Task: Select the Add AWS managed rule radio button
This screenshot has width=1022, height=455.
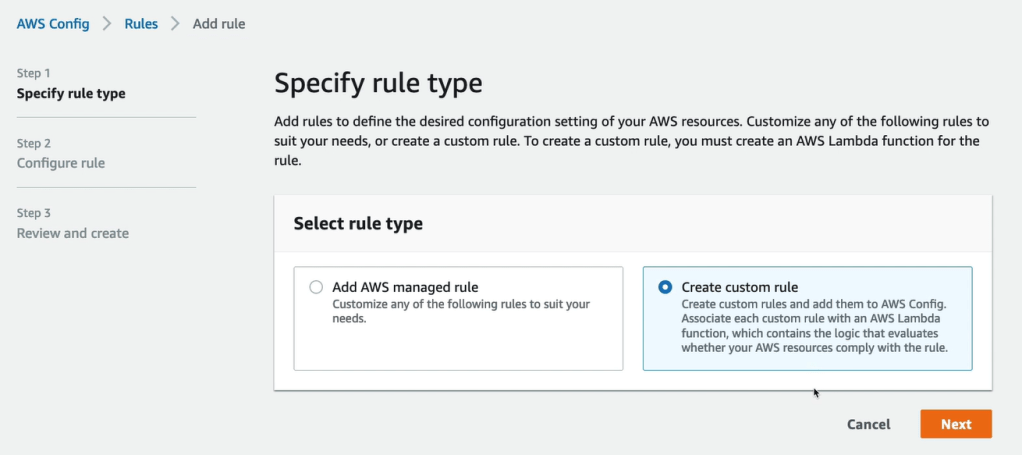Action: click(x=316, y=287)
